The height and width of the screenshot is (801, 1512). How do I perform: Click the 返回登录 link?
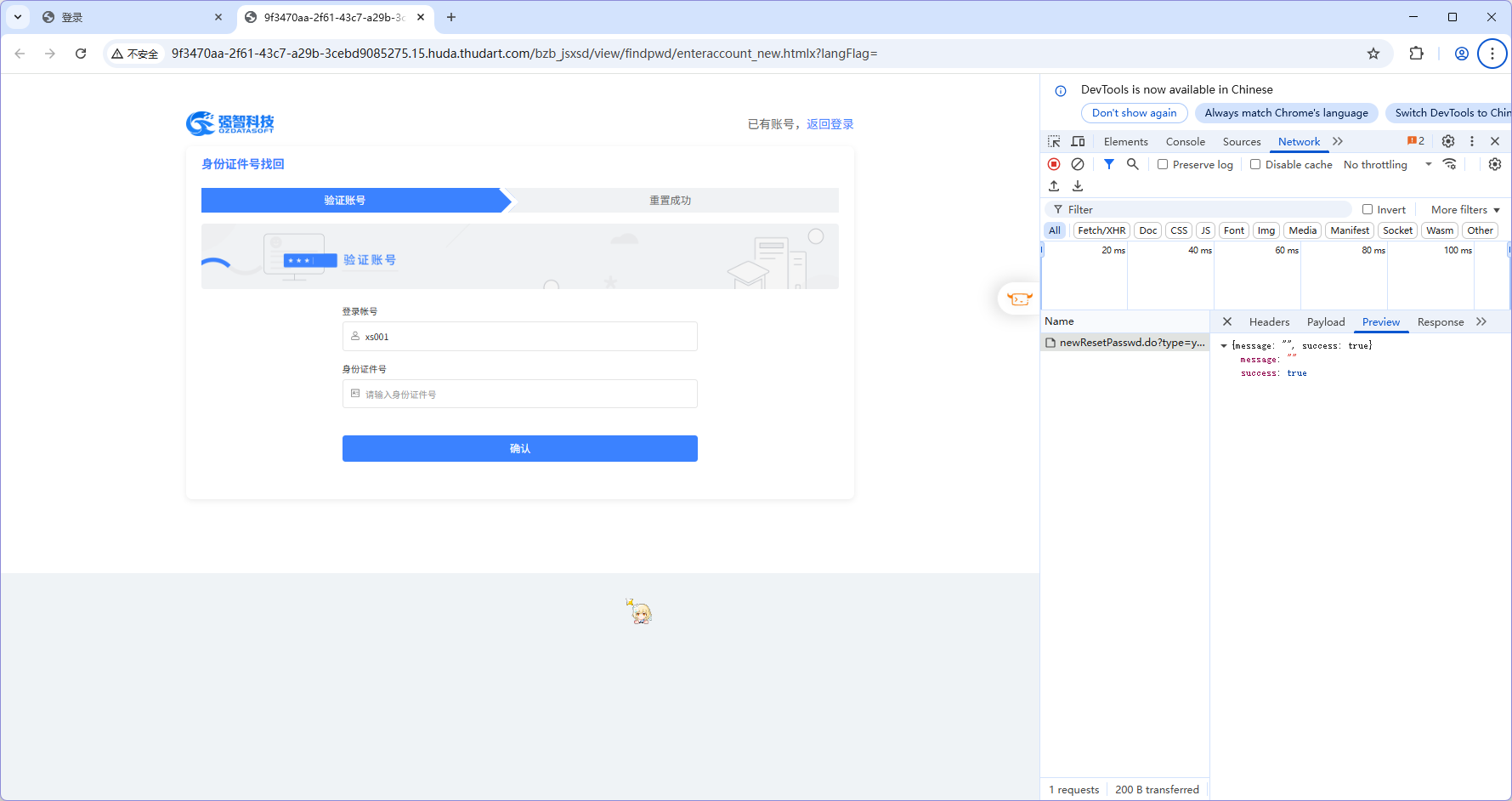pos(830,124)
